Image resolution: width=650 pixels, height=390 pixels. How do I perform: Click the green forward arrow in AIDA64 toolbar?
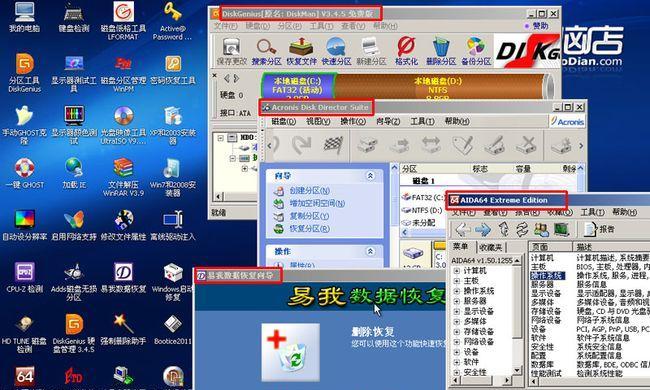click(483, 229)
